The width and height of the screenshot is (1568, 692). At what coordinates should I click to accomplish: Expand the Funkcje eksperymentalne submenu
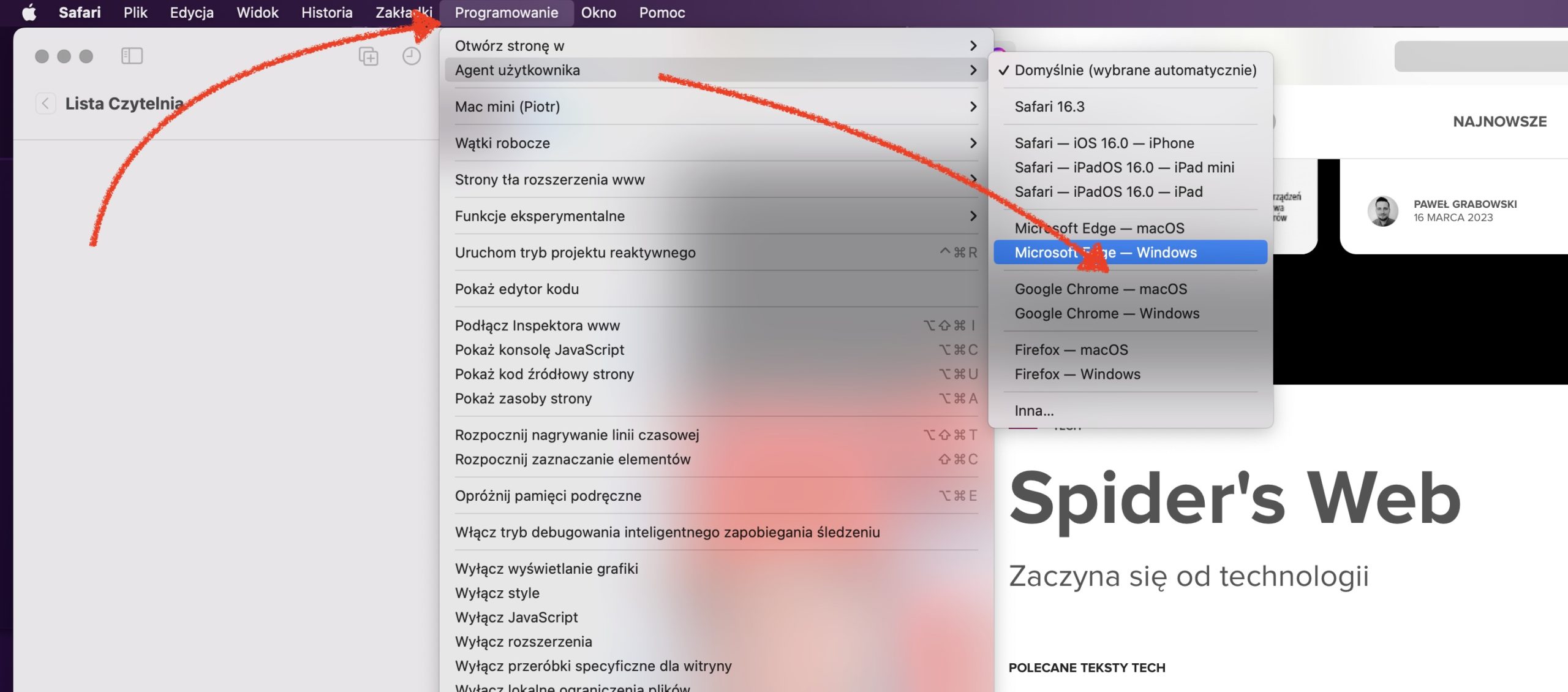(715, 216)
